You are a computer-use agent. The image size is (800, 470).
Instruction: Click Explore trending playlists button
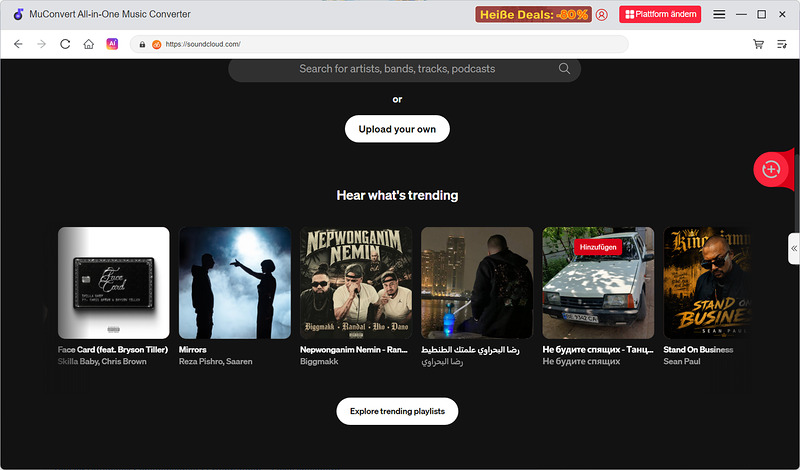click(x=397, y=411)
